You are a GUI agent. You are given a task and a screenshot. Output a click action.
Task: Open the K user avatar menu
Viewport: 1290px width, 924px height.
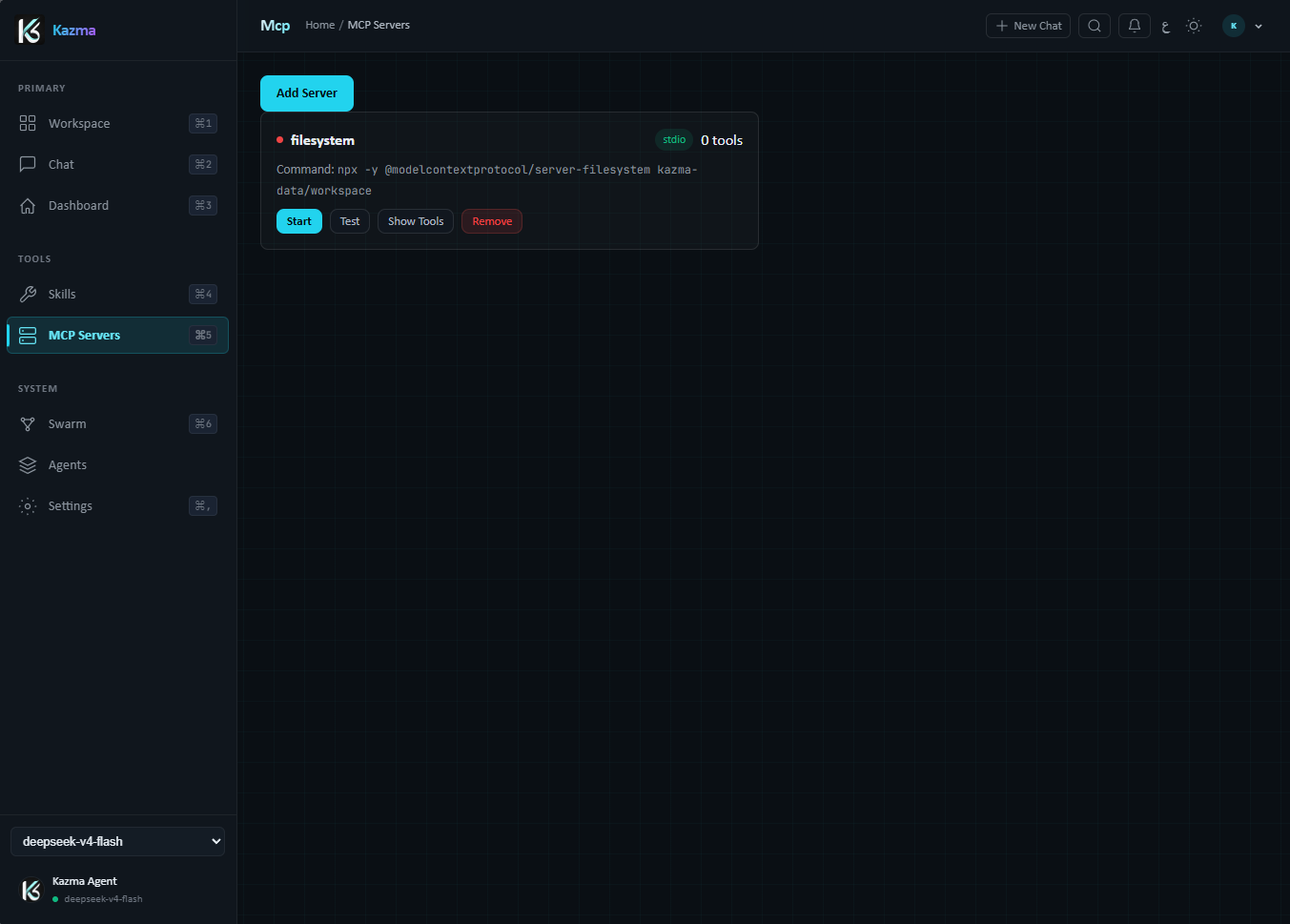click(1234, 26)
